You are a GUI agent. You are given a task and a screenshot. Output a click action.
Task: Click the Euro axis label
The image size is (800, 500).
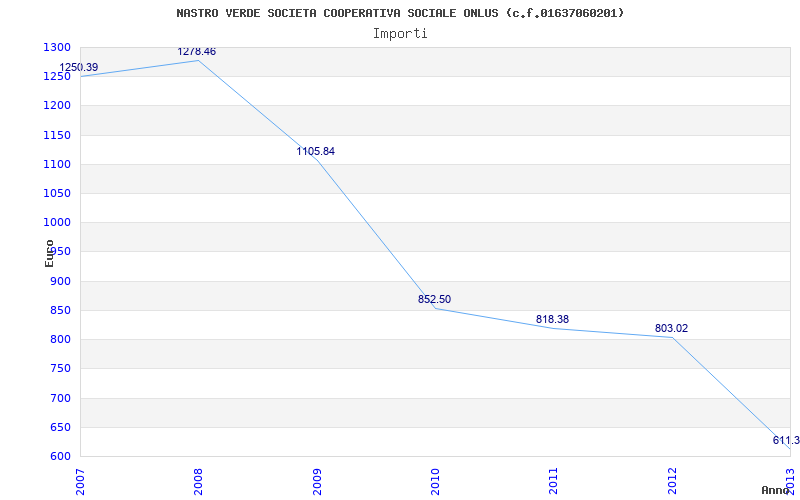49,253
